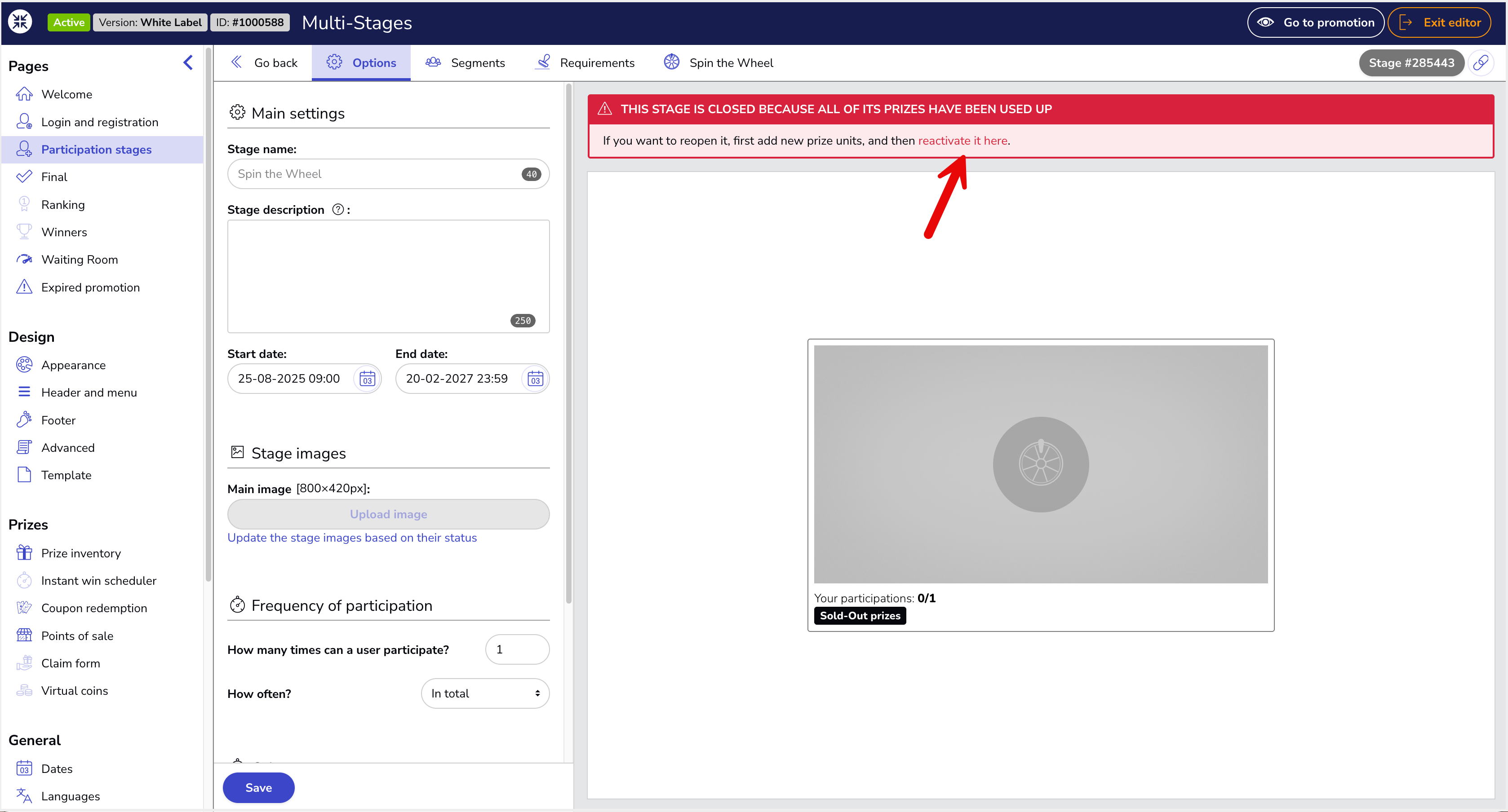The height and width of the screenshot is (812, 1508).
Task: Go back using the double chevron tab
Action: [264, 62]
